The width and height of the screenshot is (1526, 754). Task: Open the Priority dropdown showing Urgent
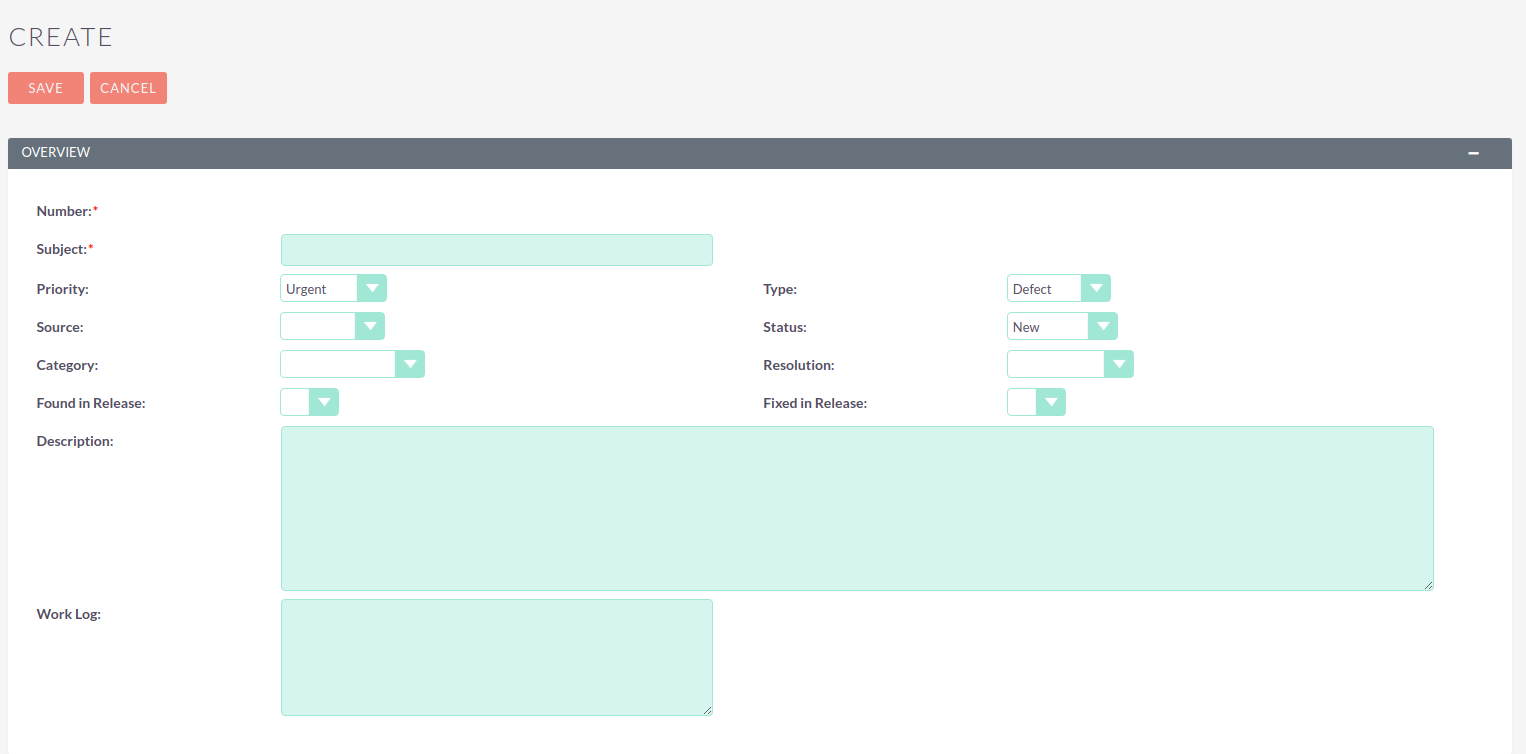point(333,289)
